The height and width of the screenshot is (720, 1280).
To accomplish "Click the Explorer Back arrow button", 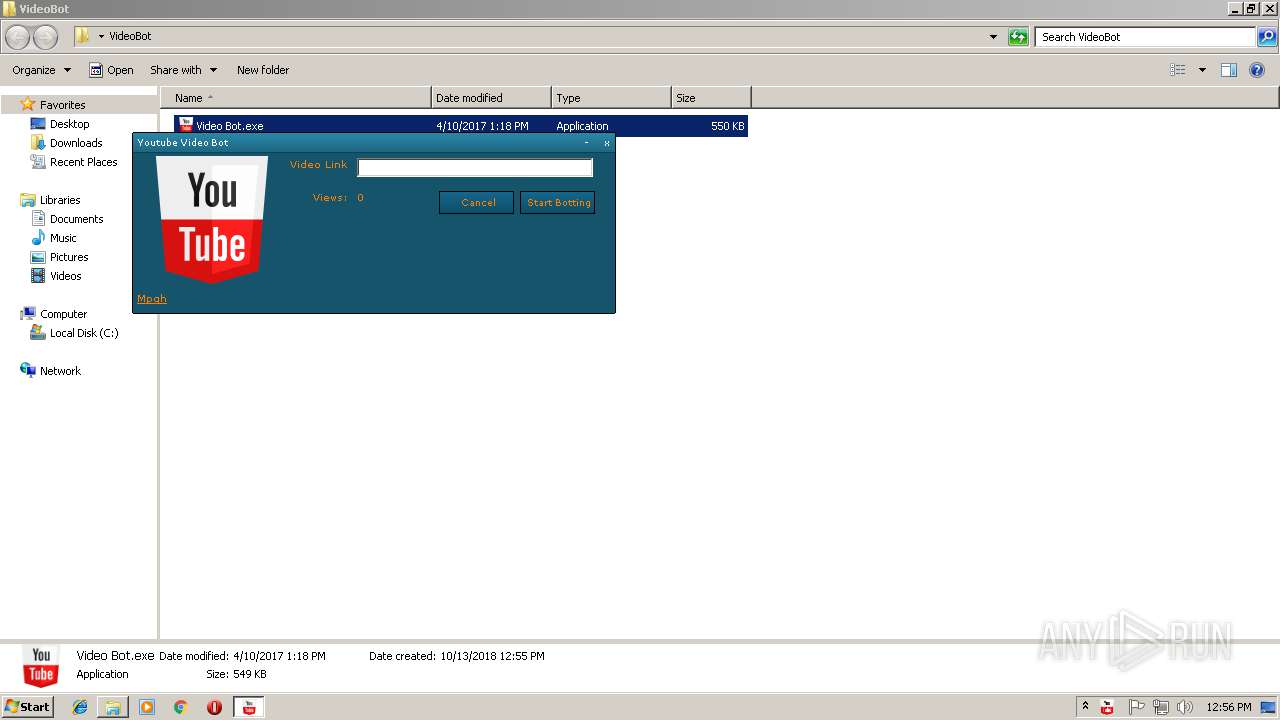I will pyautogui.click(x=18, y=37).
